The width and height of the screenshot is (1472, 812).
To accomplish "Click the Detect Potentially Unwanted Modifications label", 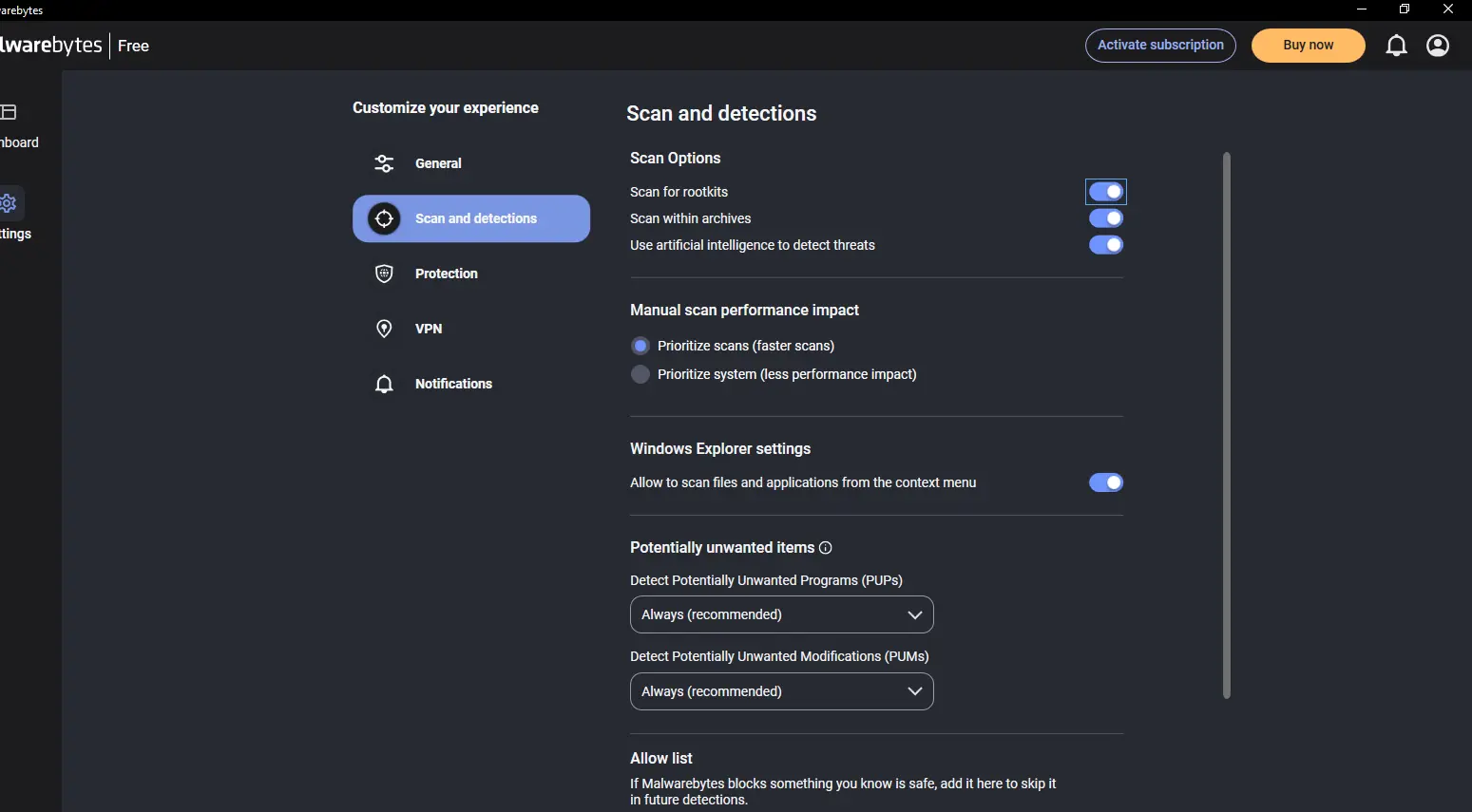I will tap(779, 656).
